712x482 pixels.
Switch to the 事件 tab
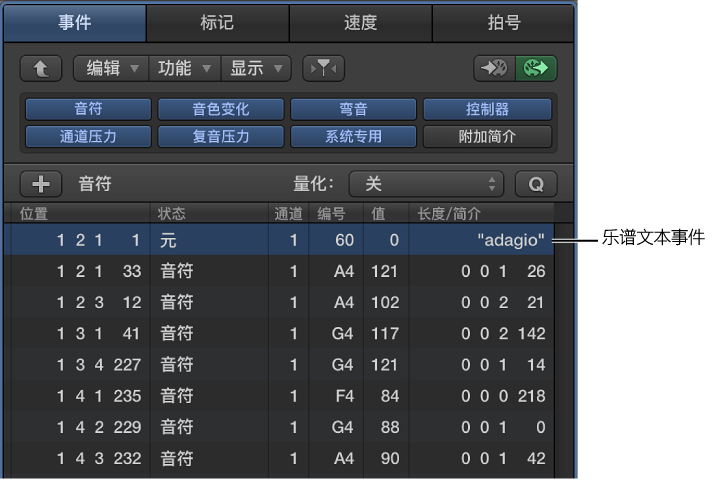75,22
